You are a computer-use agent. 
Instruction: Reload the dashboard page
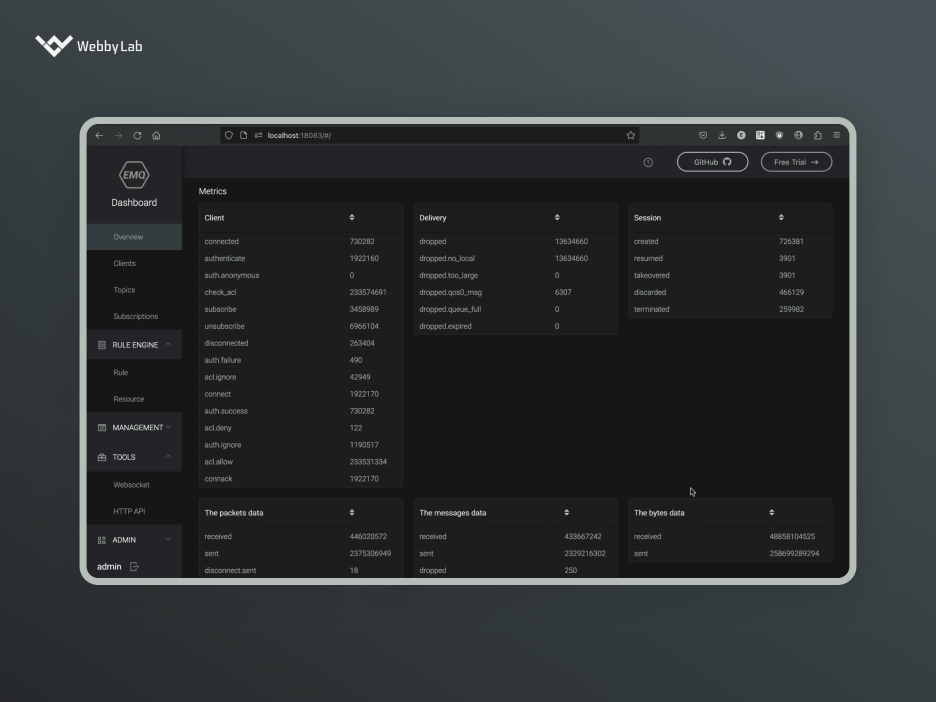coord(137,134)
